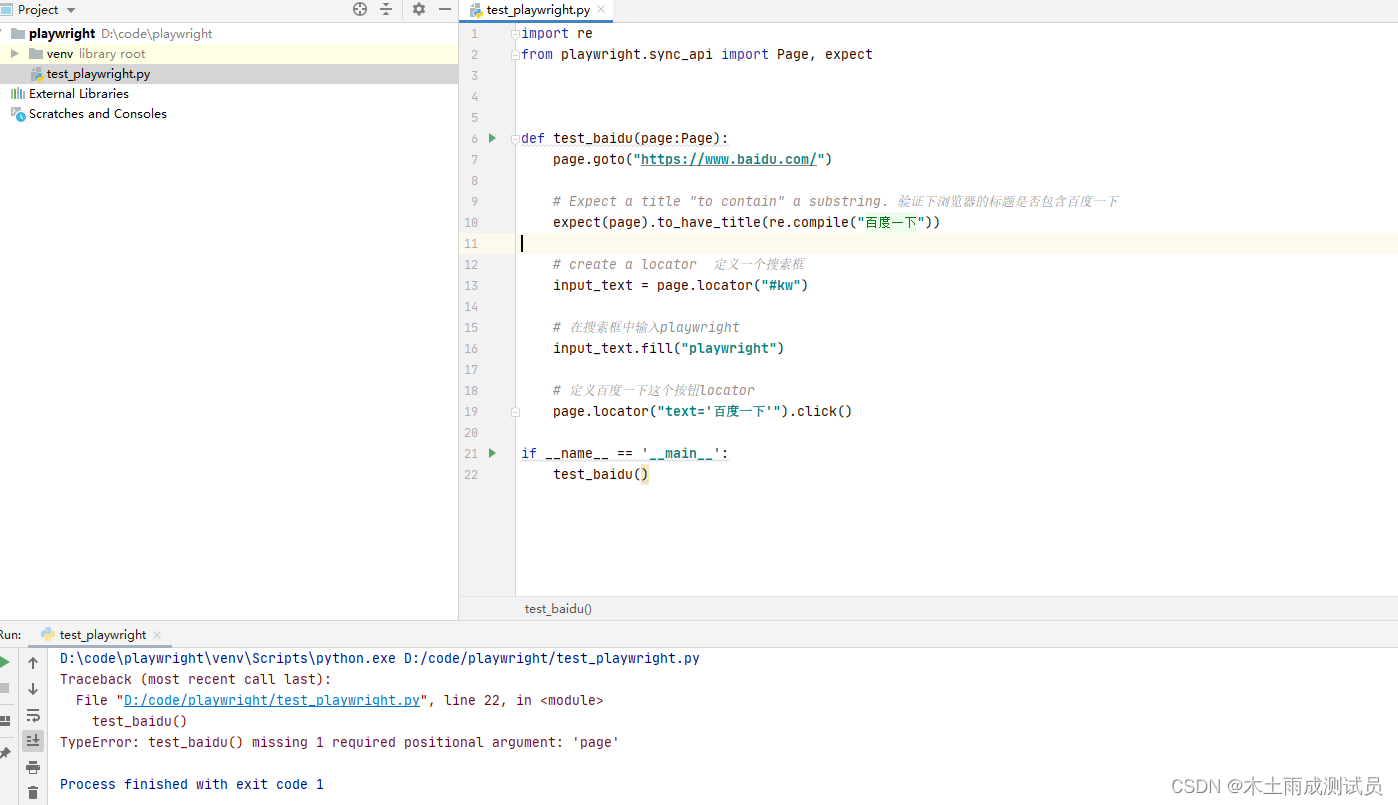Click 'from playwright.sync_api import' line

point(697,54)
